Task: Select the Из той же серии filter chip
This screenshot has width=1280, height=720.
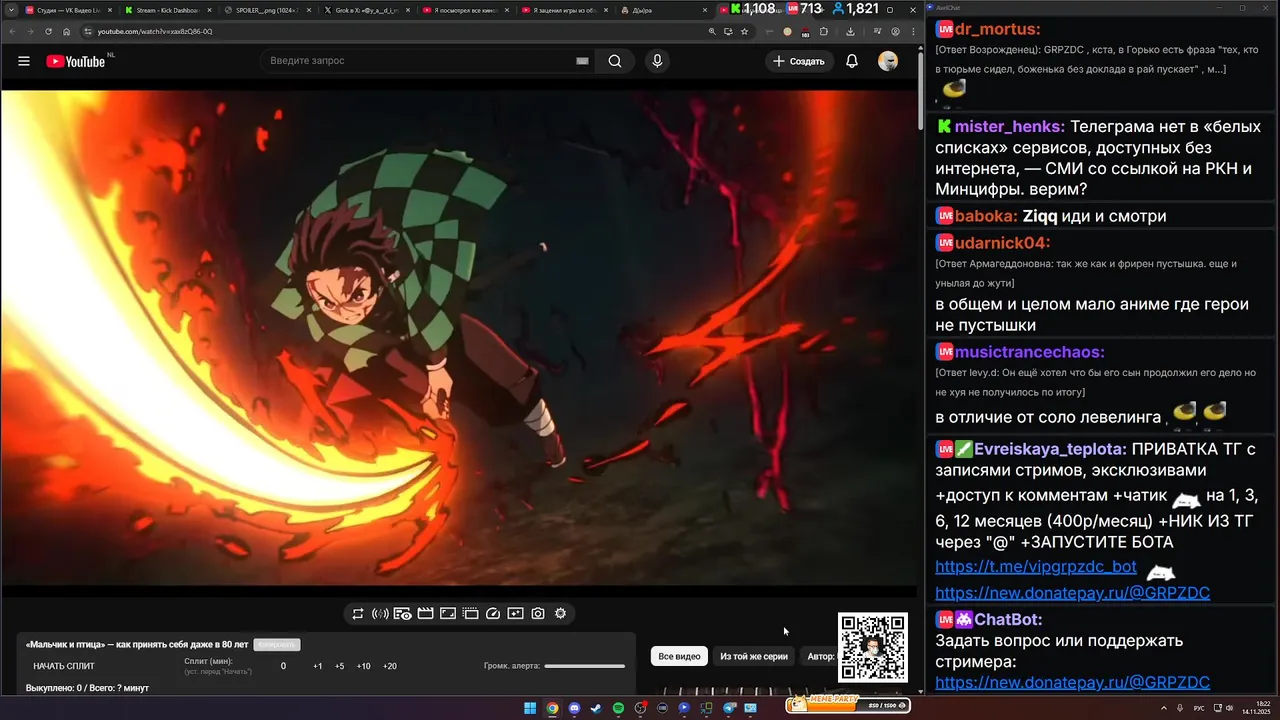Action: (x=754, y=656)
